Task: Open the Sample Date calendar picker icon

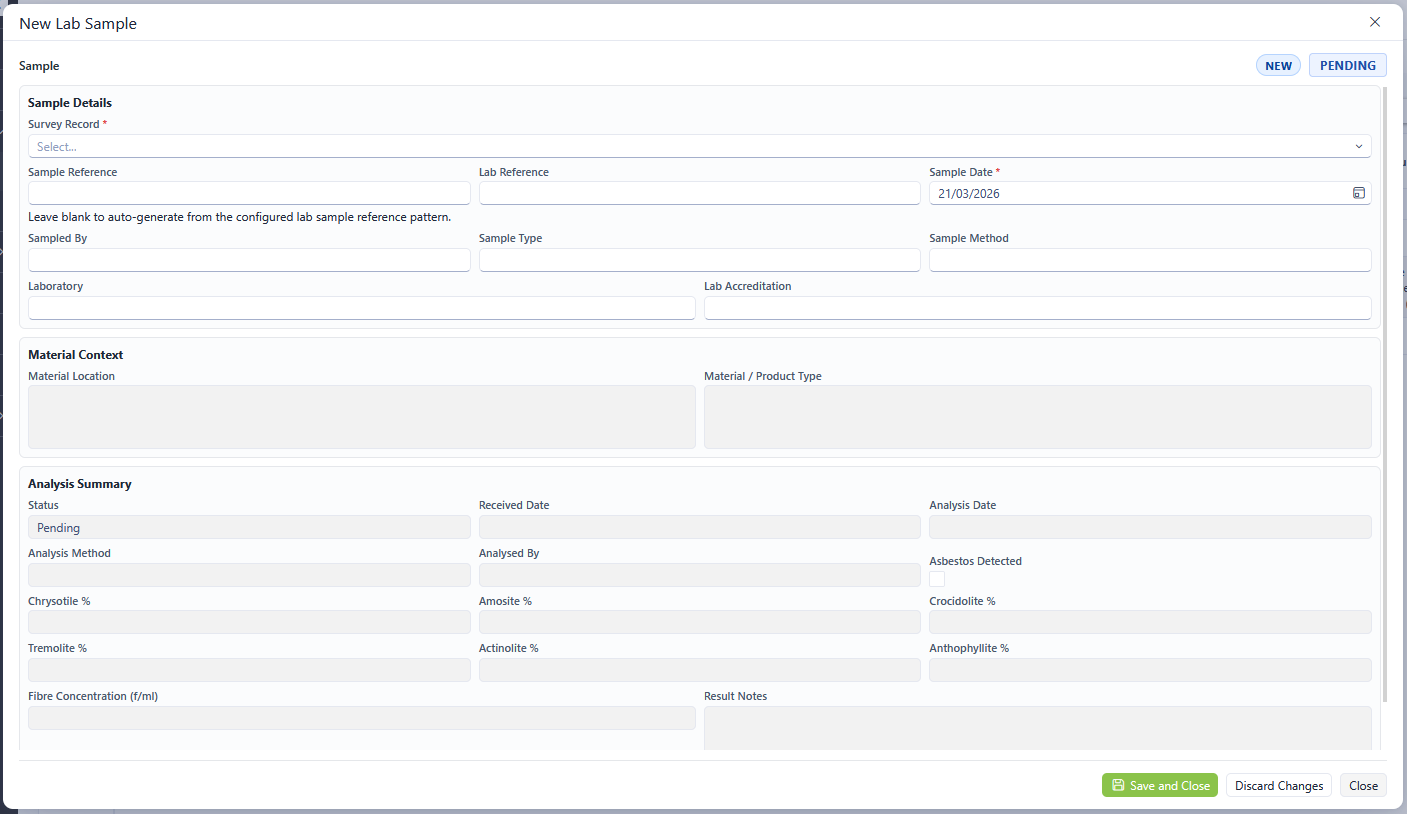Action: [x=1359, y=193]
